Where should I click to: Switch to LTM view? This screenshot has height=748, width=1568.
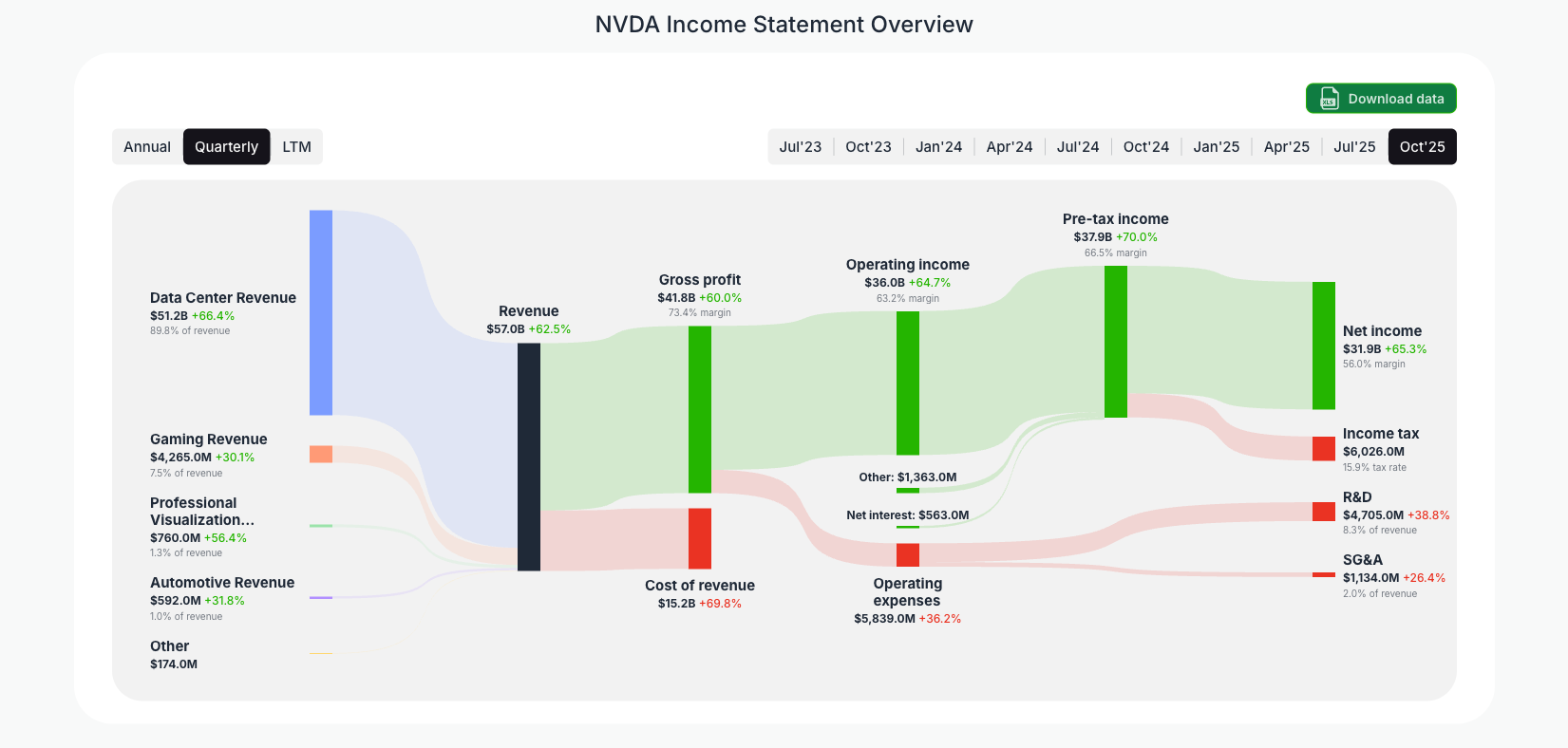(x=296, y=147)
